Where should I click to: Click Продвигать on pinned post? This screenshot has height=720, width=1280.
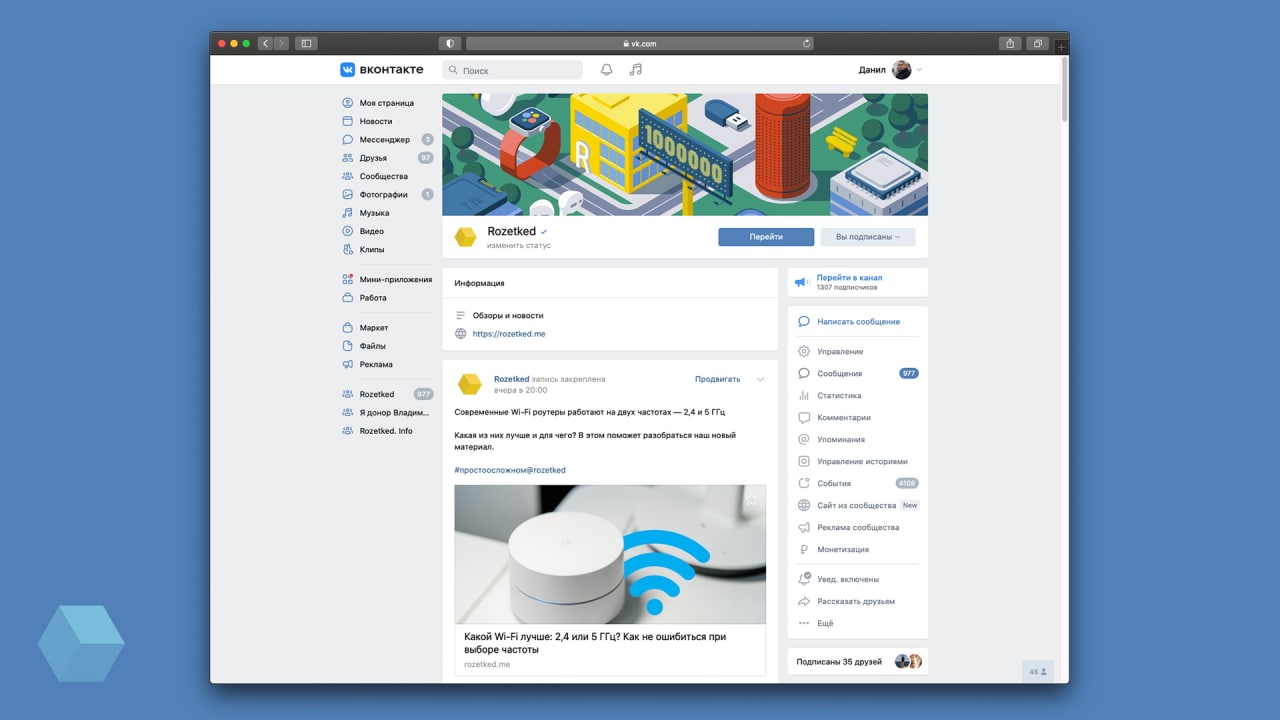(x=718, y=379)
